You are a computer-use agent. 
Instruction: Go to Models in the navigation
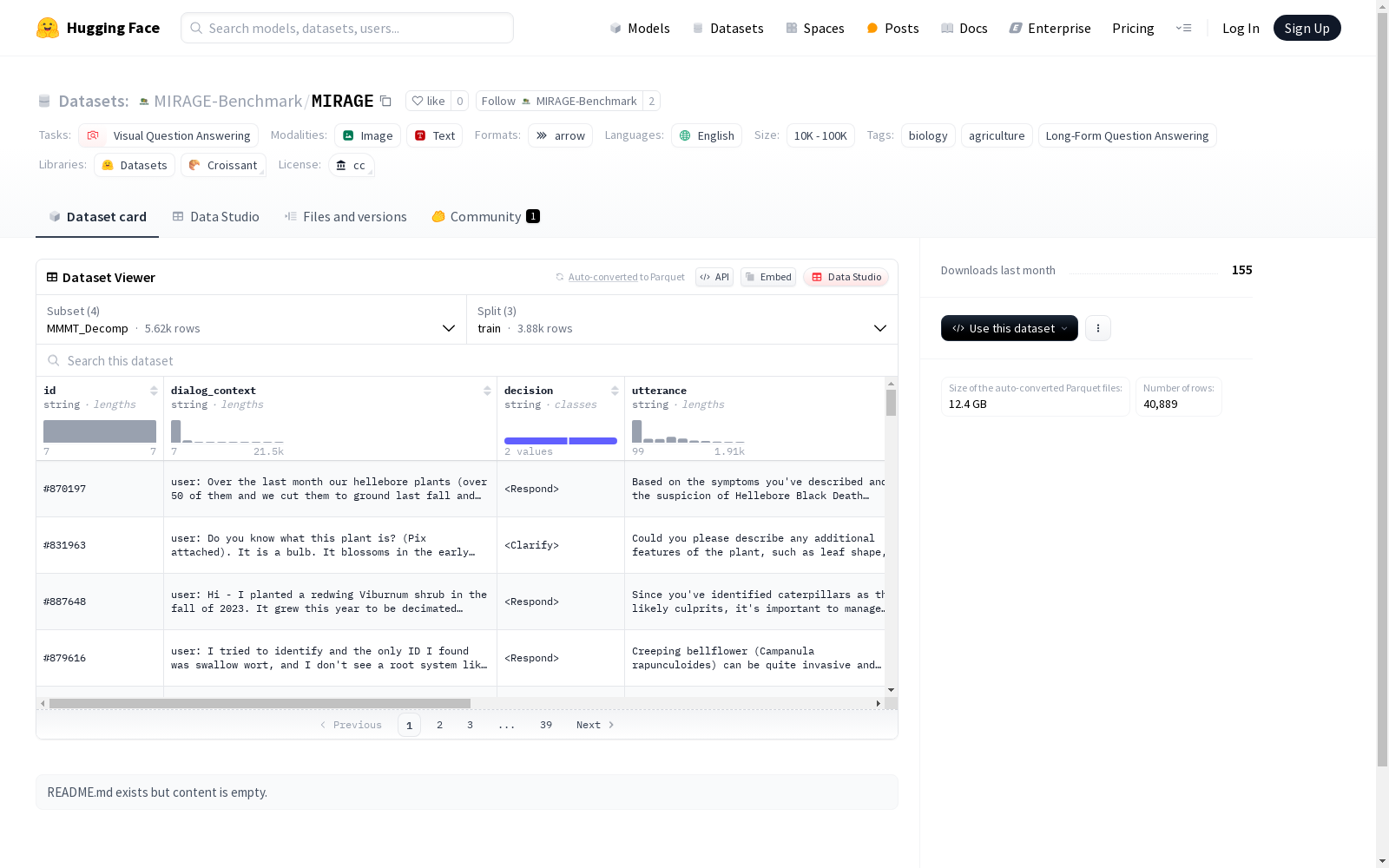pyautogui.click(x=640, y=28)
